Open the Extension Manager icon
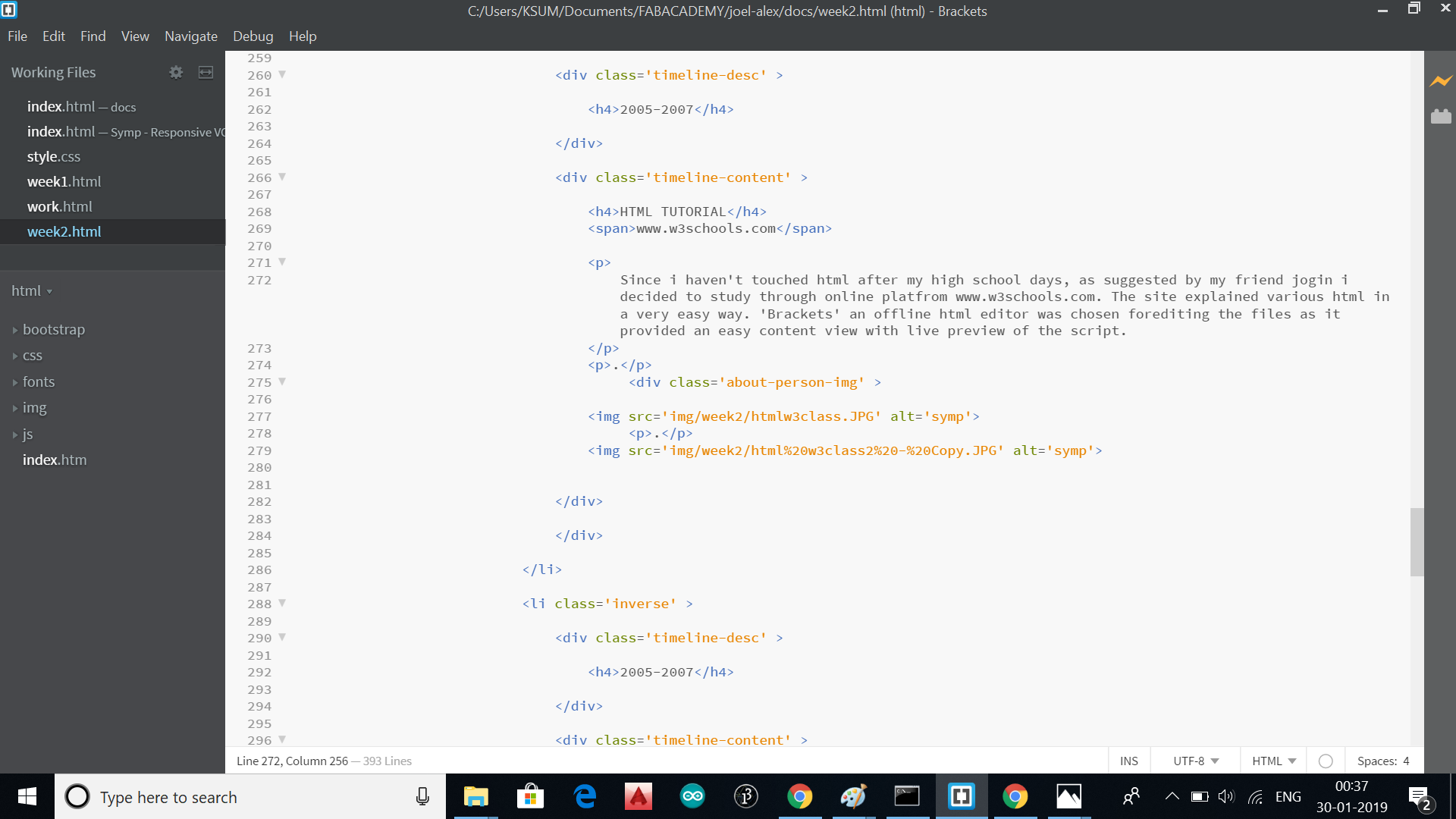 1441,116
